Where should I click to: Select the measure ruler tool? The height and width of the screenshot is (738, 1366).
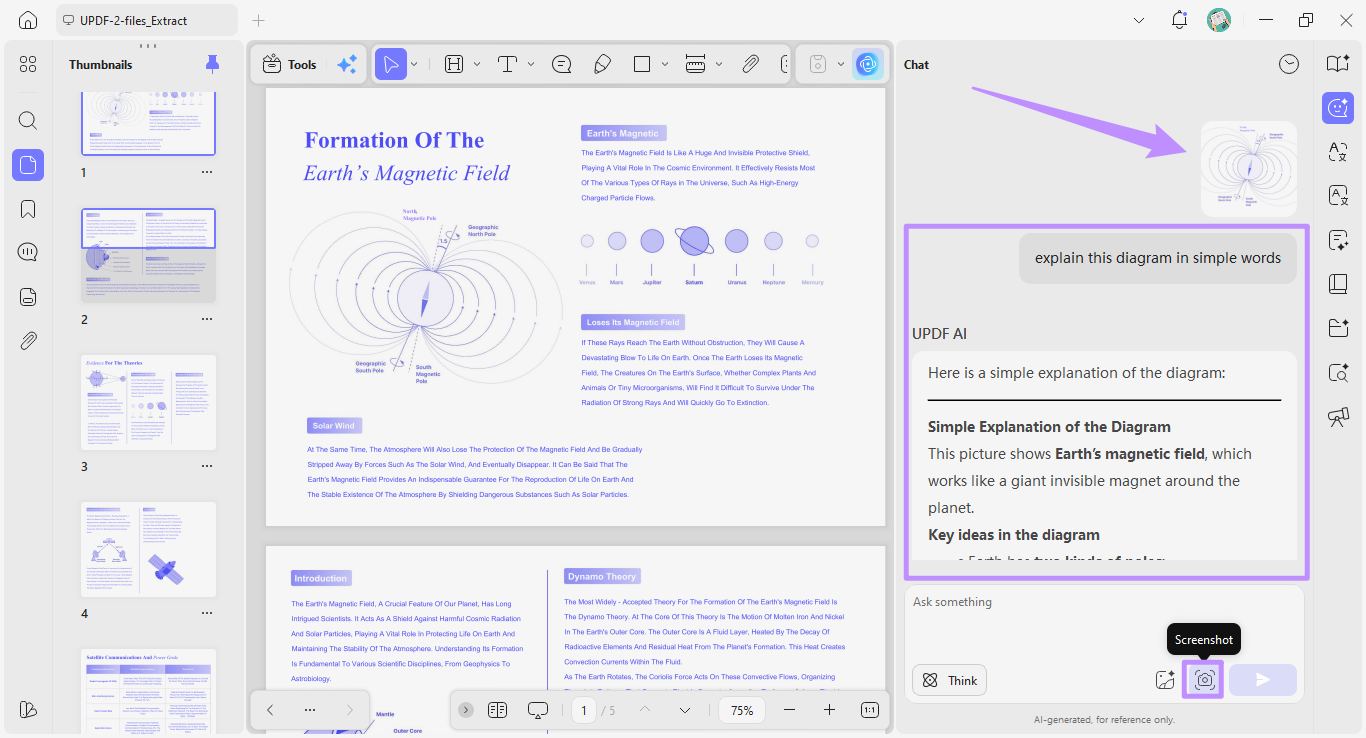(696, 64)
